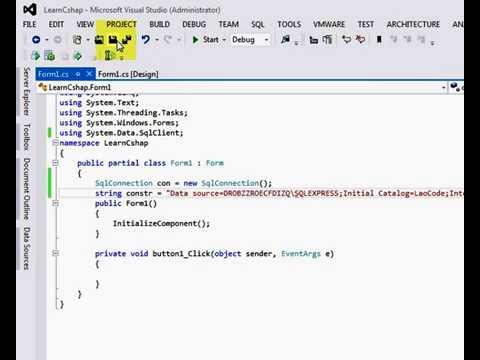The width and height of the screenshot is (480, 360).
Task: Open the VIEW menu
Action: pos(85,24)
